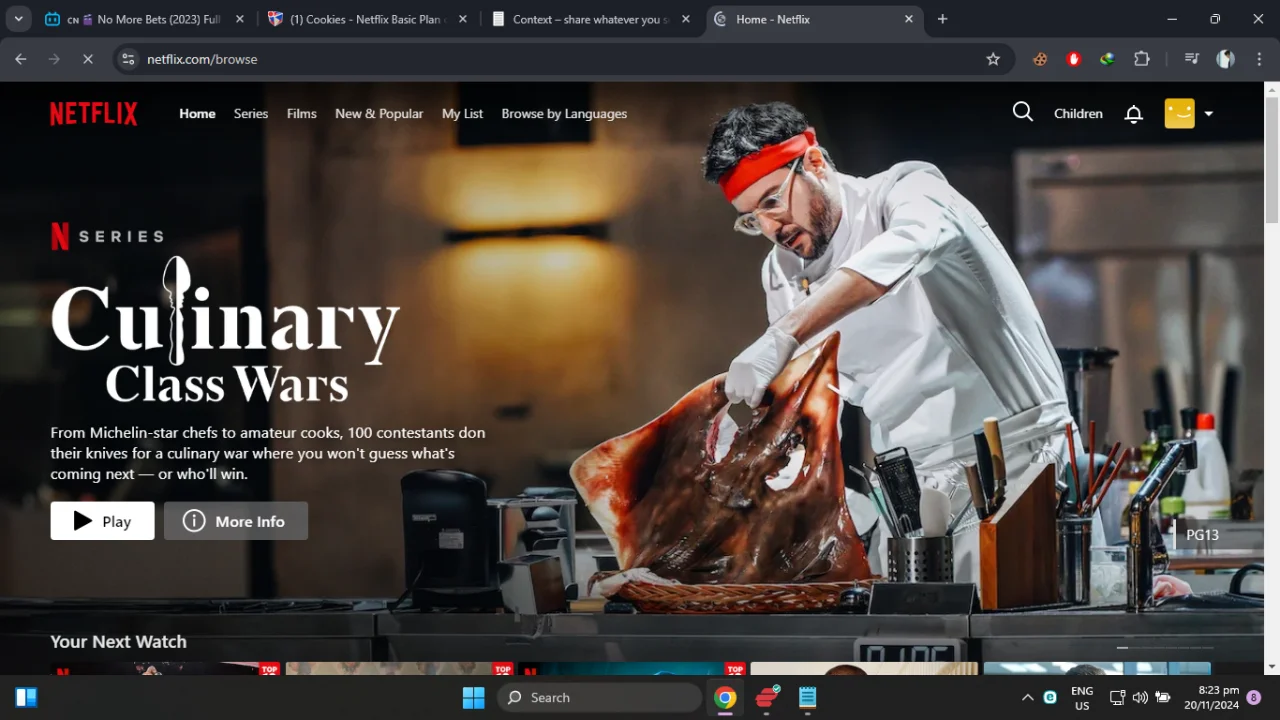Screen dimensions: 1280x720
Task: Open the volume speaker tray icon
Action: pos(1140,697)
